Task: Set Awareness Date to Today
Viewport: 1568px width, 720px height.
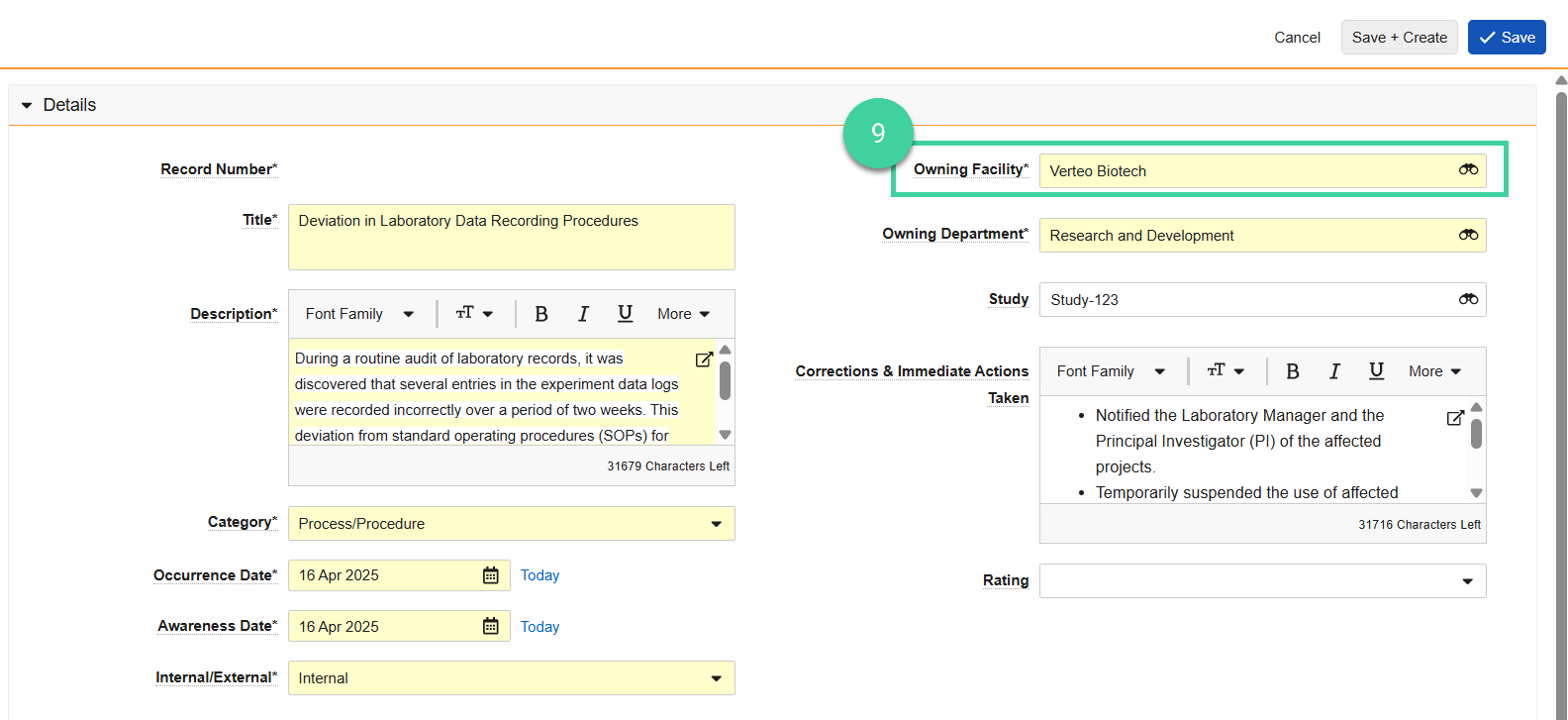Action: tap(539, 627)
